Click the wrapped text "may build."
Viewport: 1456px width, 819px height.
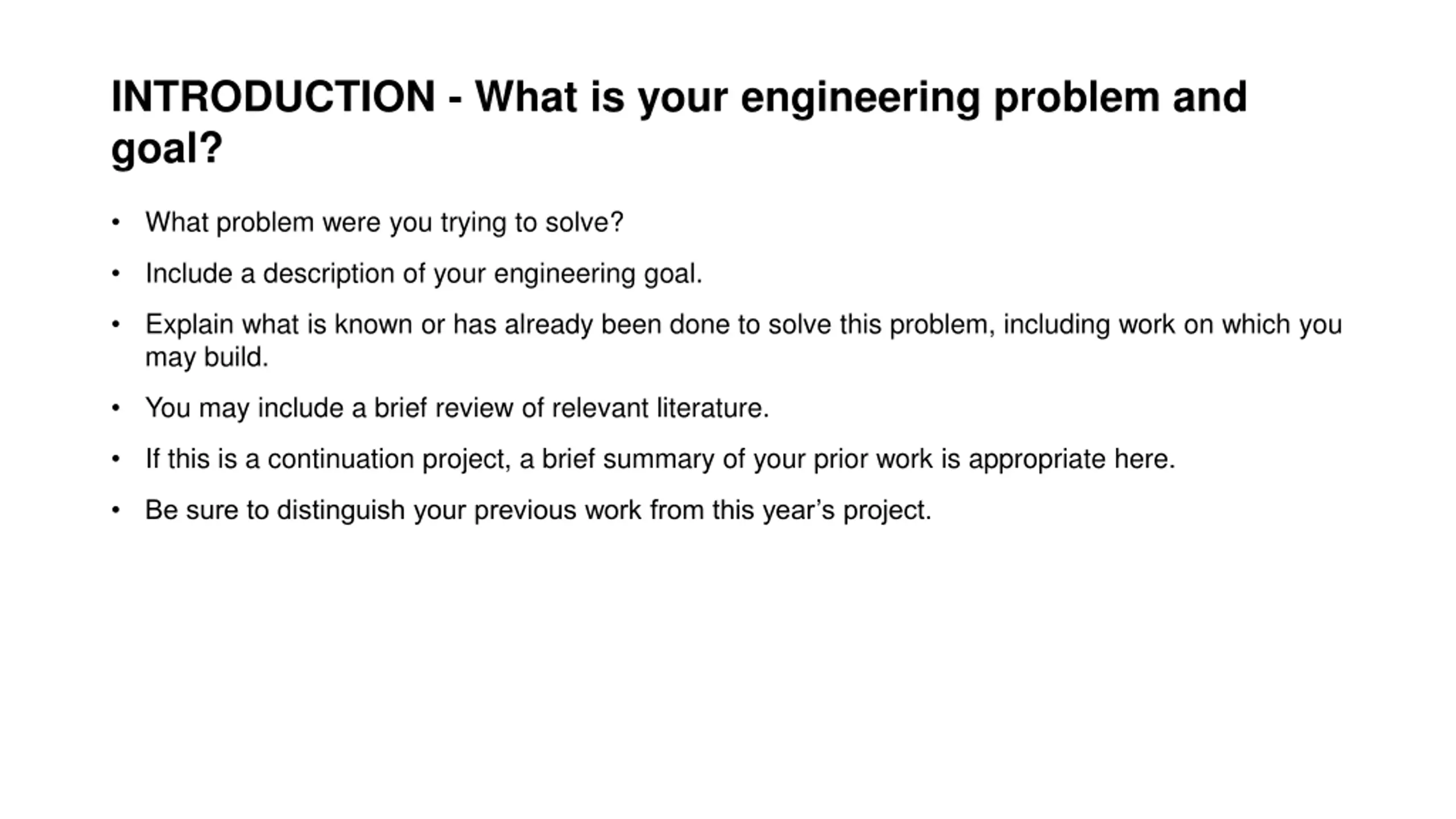click(206, 358)
